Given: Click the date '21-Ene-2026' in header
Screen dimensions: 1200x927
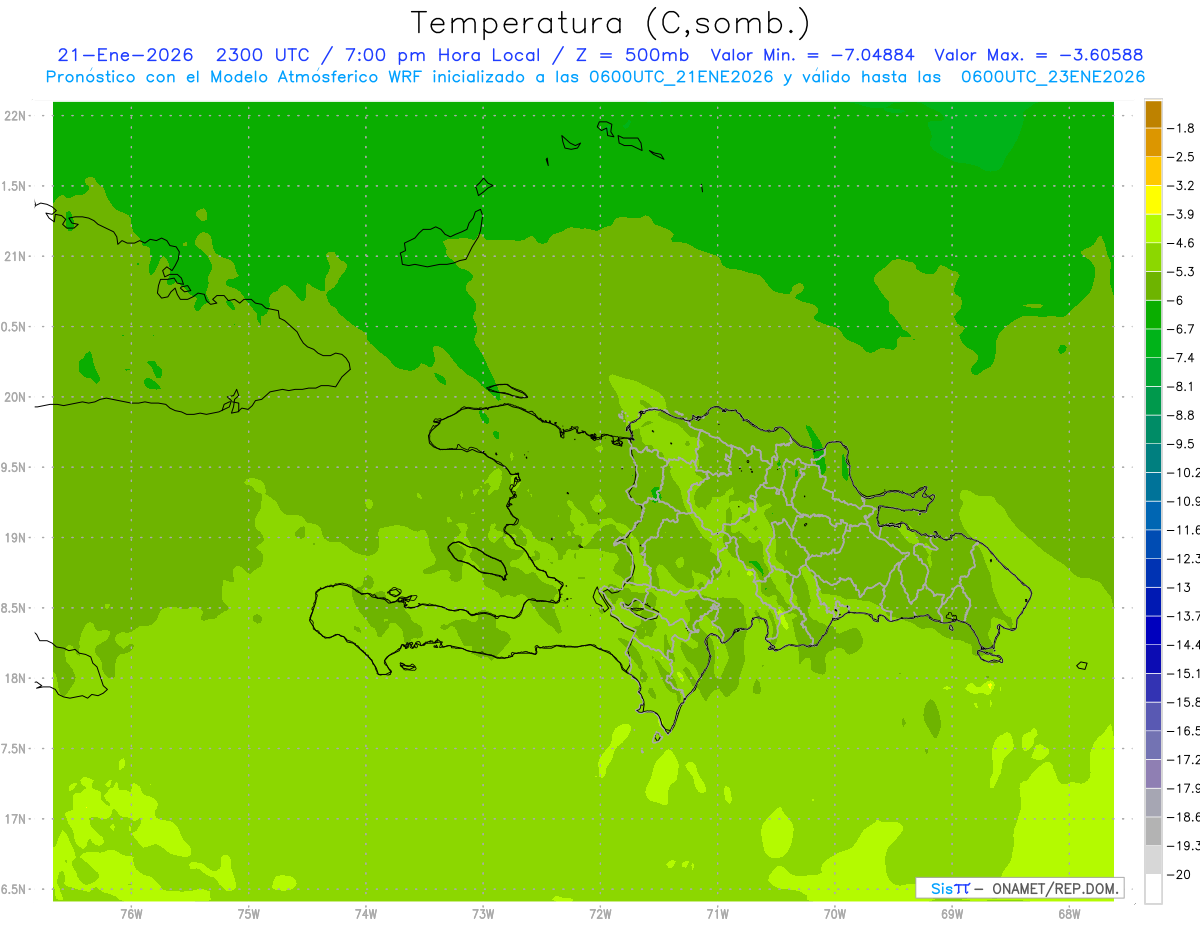Looking at the screenshot, I should tap(124, 56).
